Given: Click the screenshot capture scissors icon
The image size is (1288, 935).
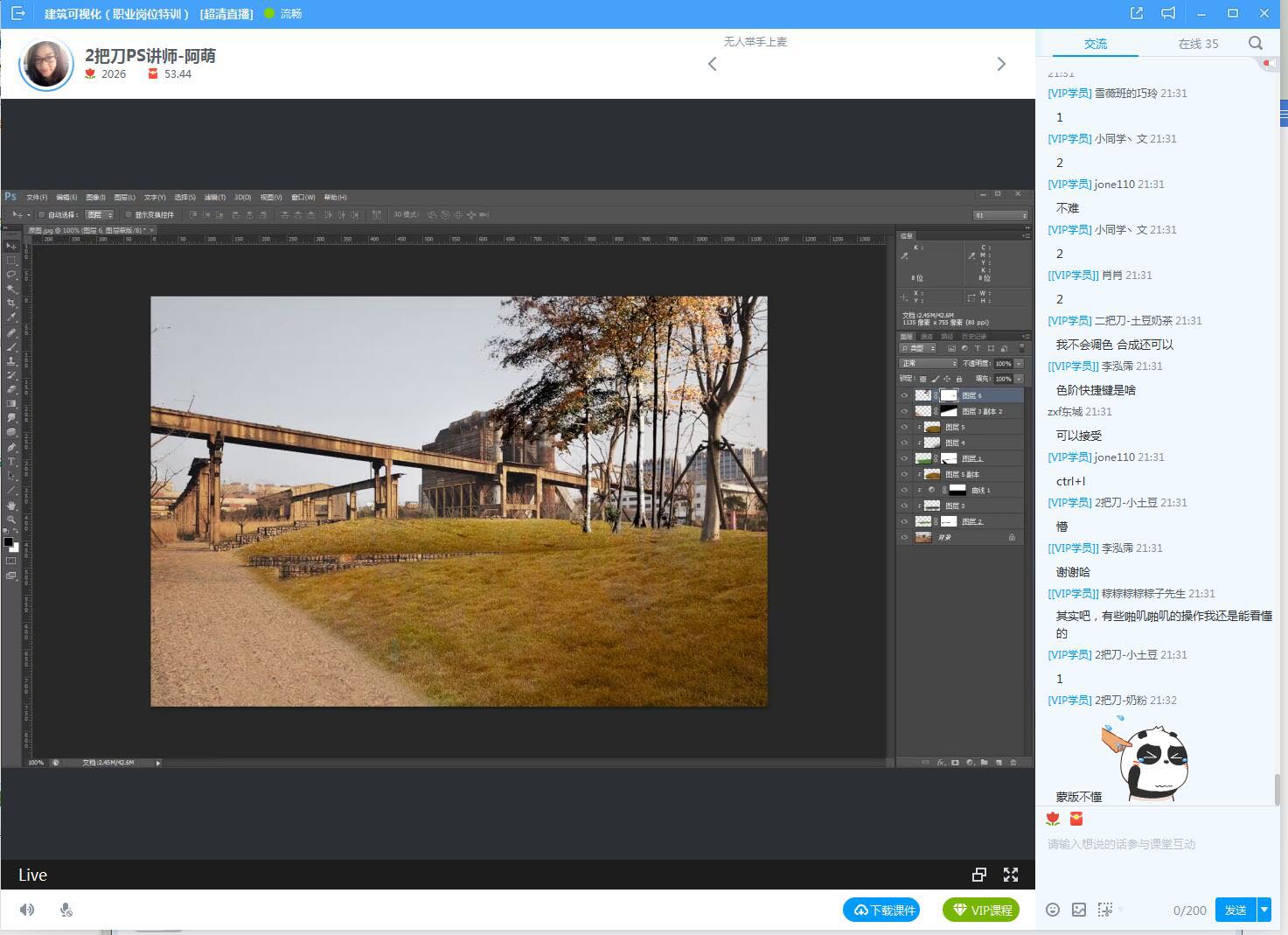Looking at the screenshot, I should 1105,910.
